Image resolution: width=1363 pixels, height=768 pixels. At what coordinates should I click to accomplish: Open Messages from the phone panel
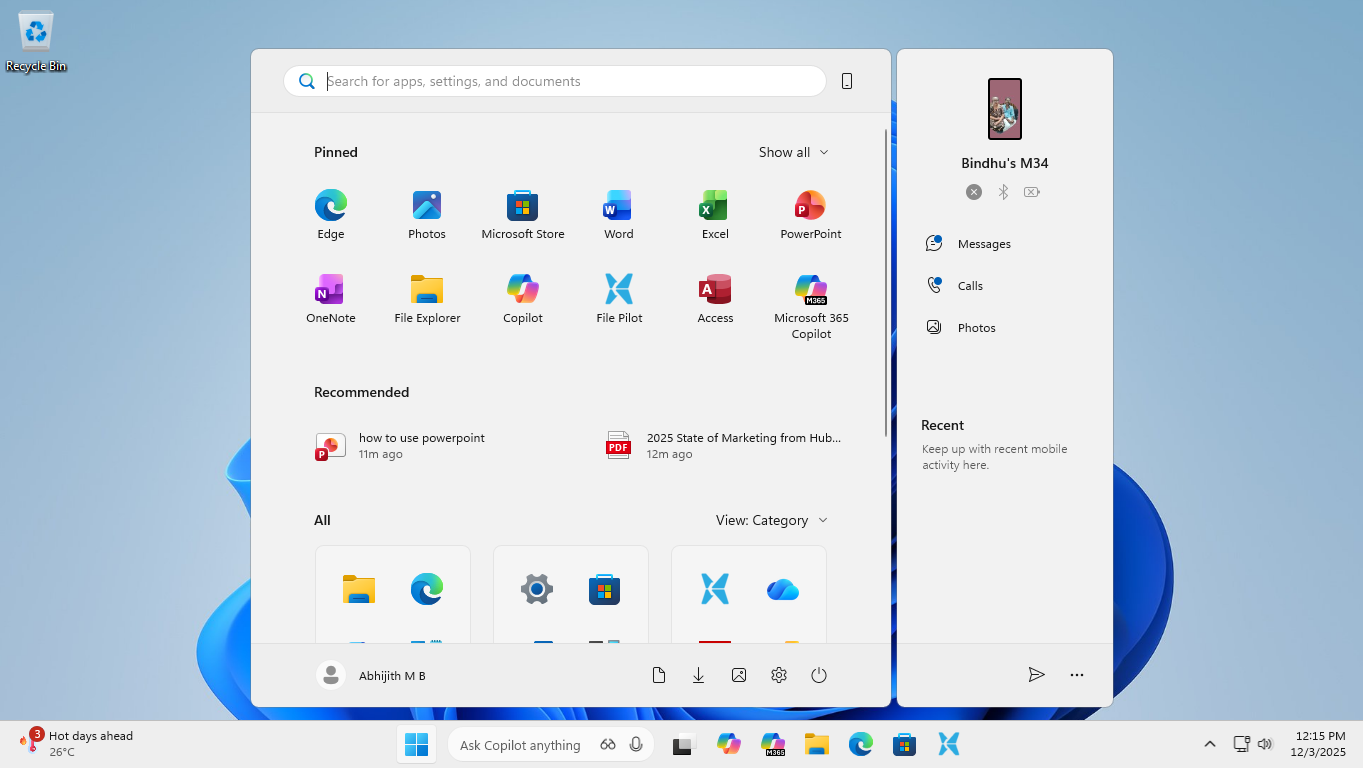click(x=982, y=243)
